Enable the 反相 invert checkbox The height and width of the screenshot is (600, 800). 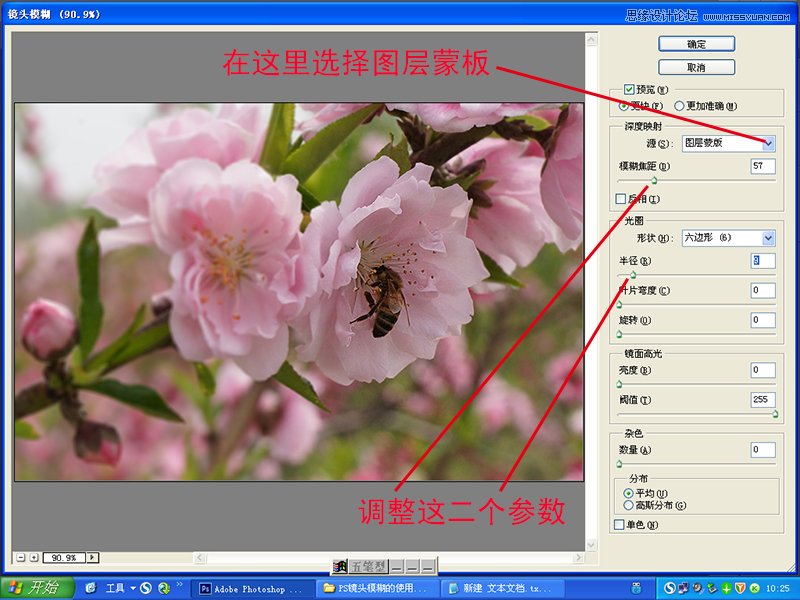click(620, 199)
